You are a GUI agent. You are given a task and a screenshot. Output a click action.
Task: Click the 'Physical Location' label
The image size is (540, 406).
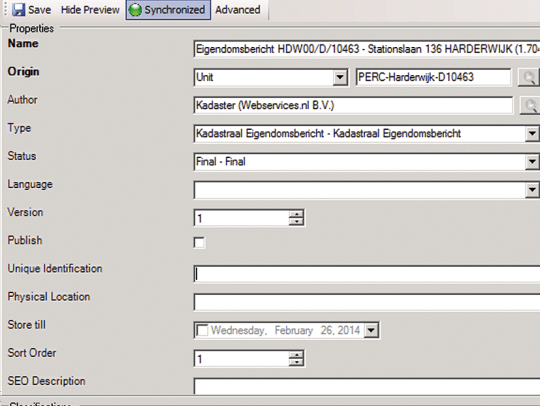tap(49, 297)
